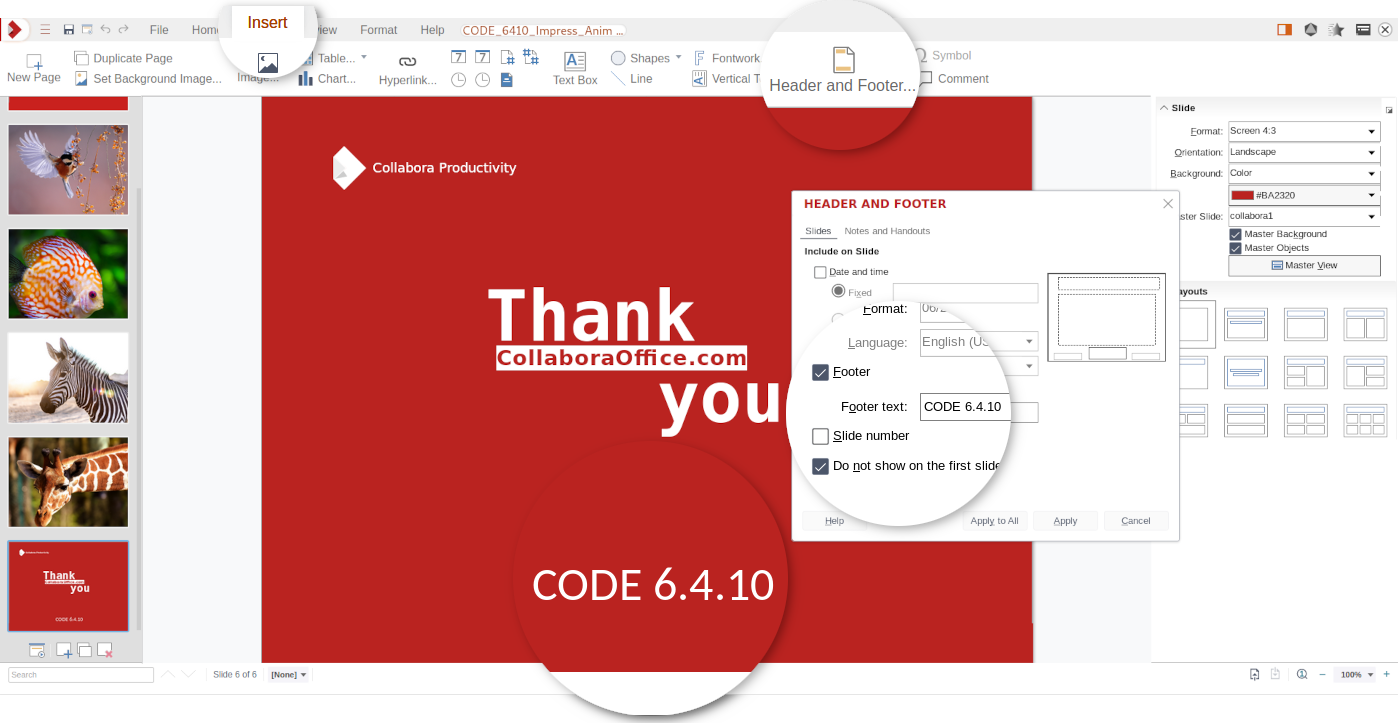Open the Help tab
This screenshot has width=1398, height=723.
point(432,30)
